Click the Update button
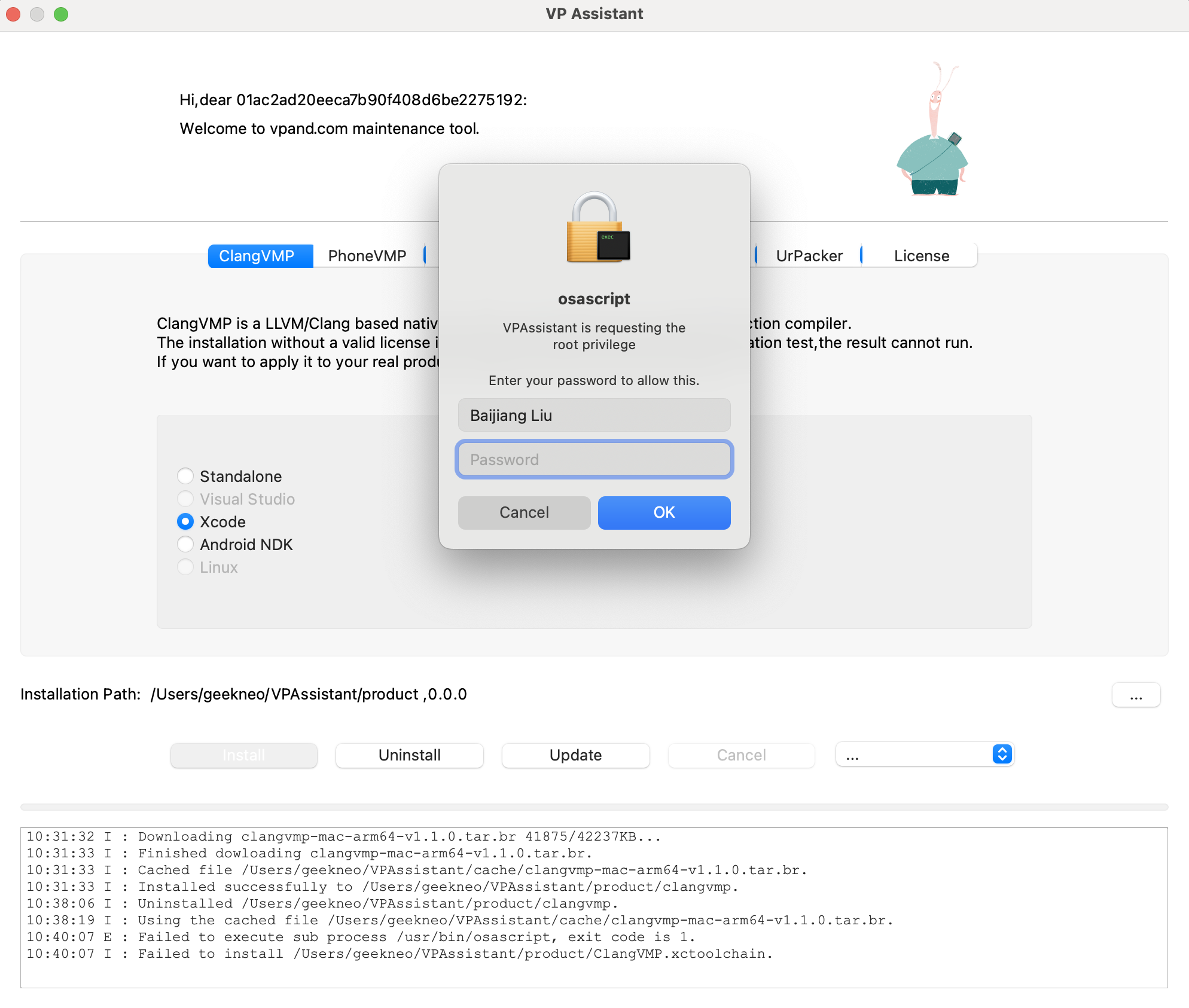Screen dimensions: 1189x1008 pos(575,755)
